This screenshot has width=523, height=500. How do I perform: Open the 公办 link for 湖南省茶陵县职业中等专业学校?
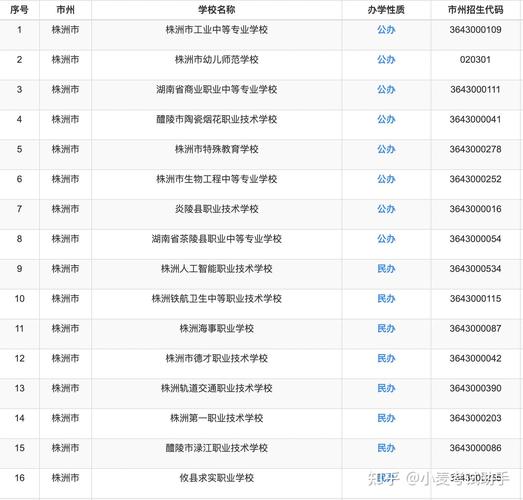pyautogui.click(x=386, y=239)
